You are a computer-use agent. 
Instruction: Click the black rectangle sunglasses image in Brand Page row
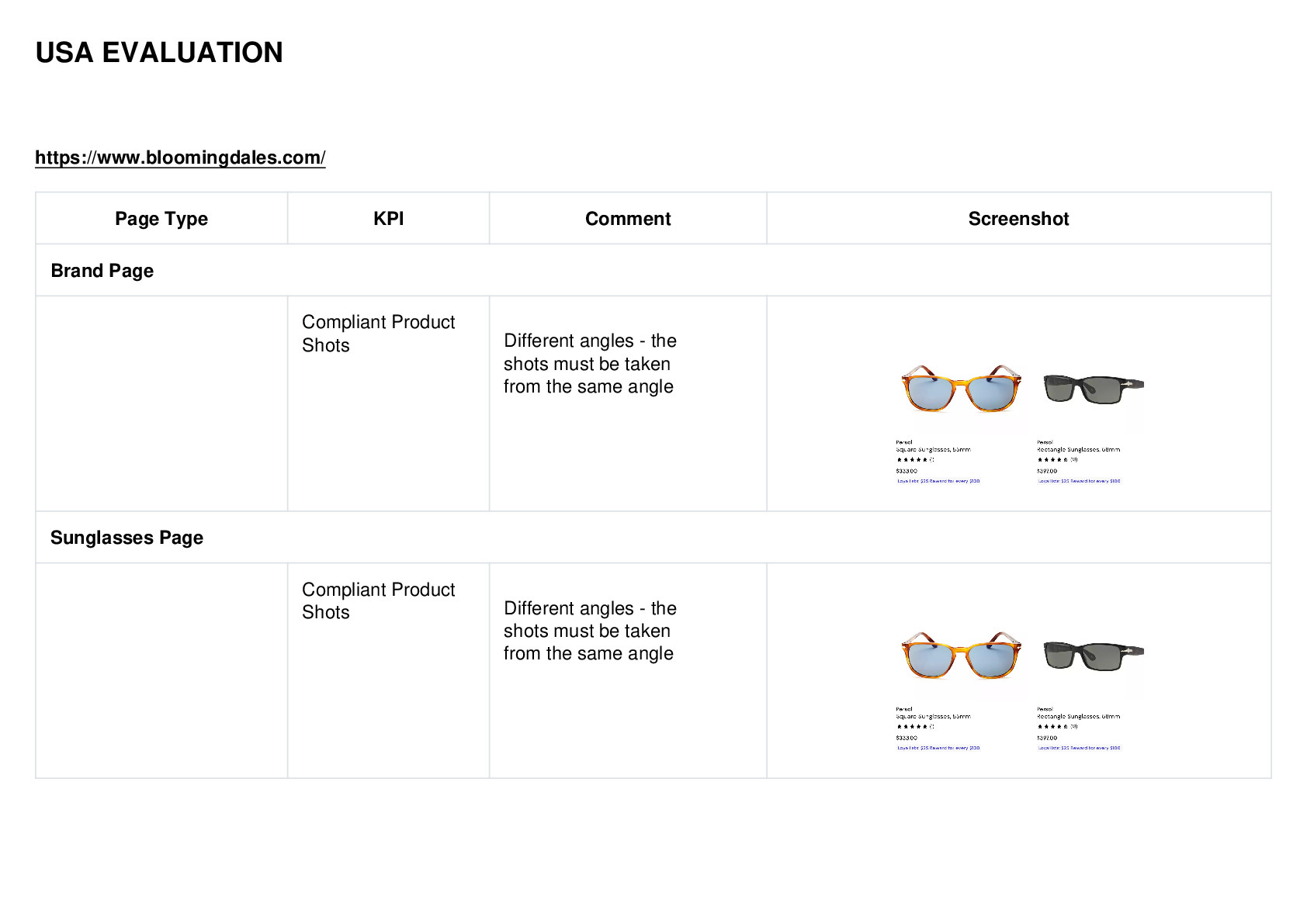point(1093,388)
